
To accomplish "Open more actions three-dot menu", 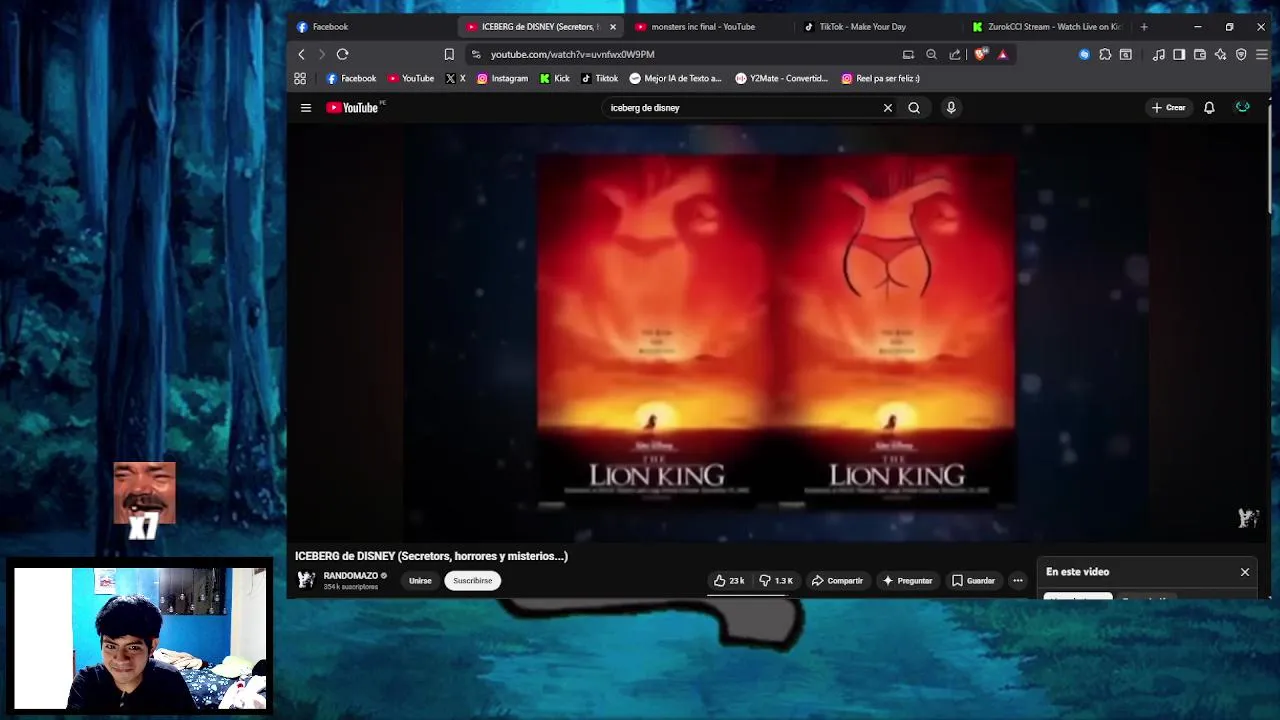I will pyautogui.click(x=1018, y=581).
